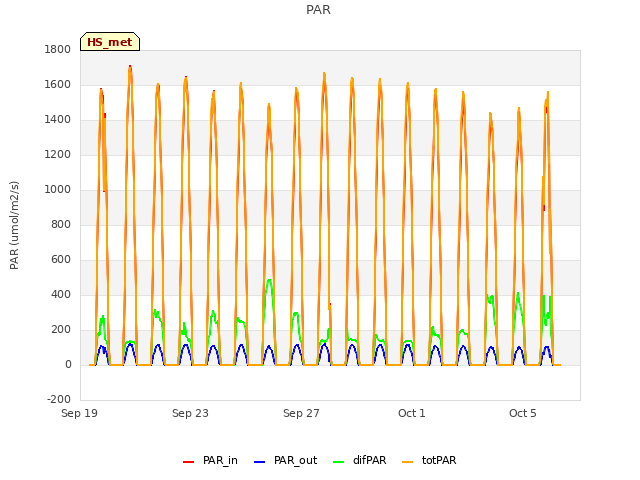Select the PAR_in legend entry
640x480 pixels.
[x=210, y=460]
